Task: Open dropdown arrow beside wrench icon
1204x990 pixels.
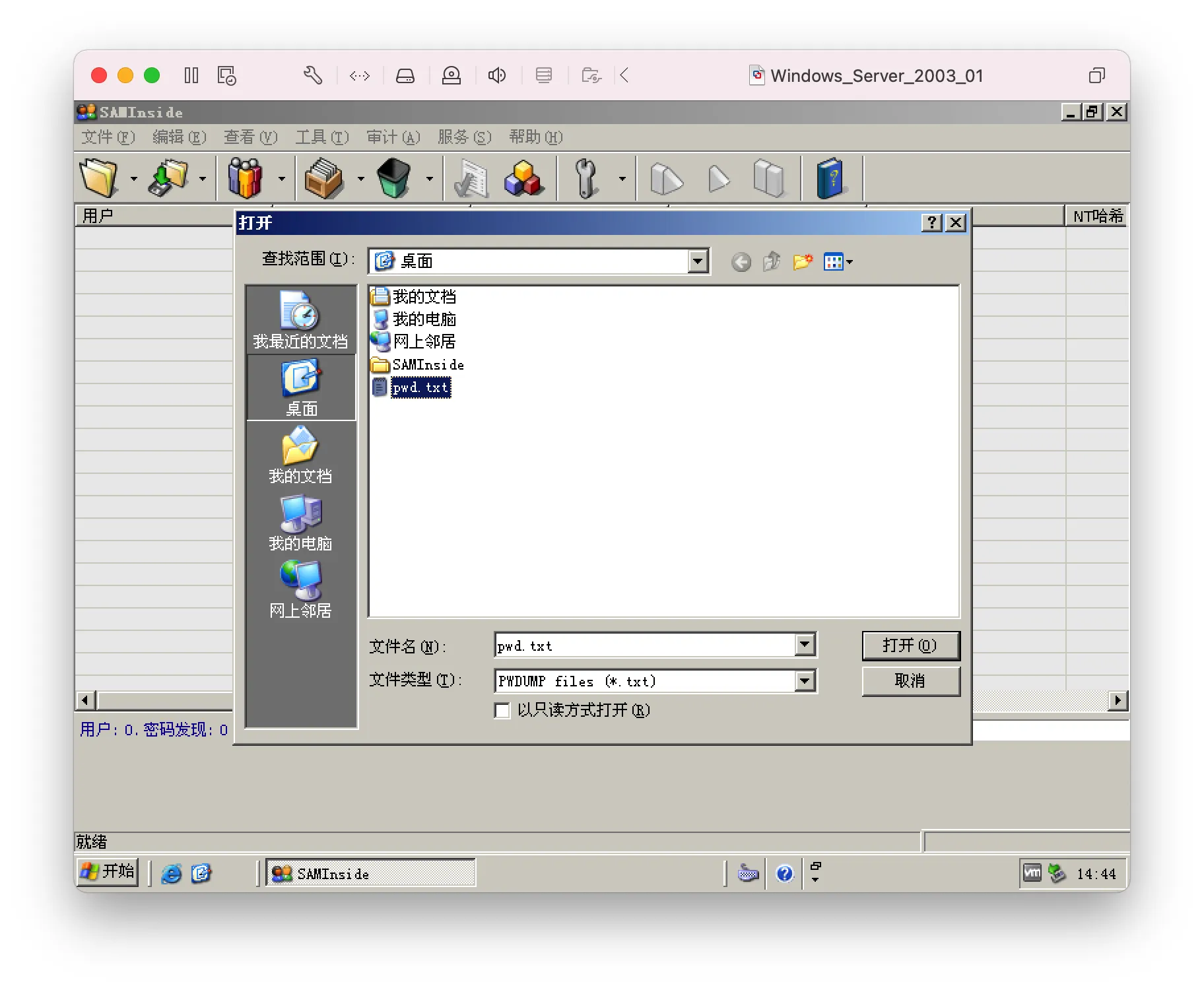Action: coord(622,178)
